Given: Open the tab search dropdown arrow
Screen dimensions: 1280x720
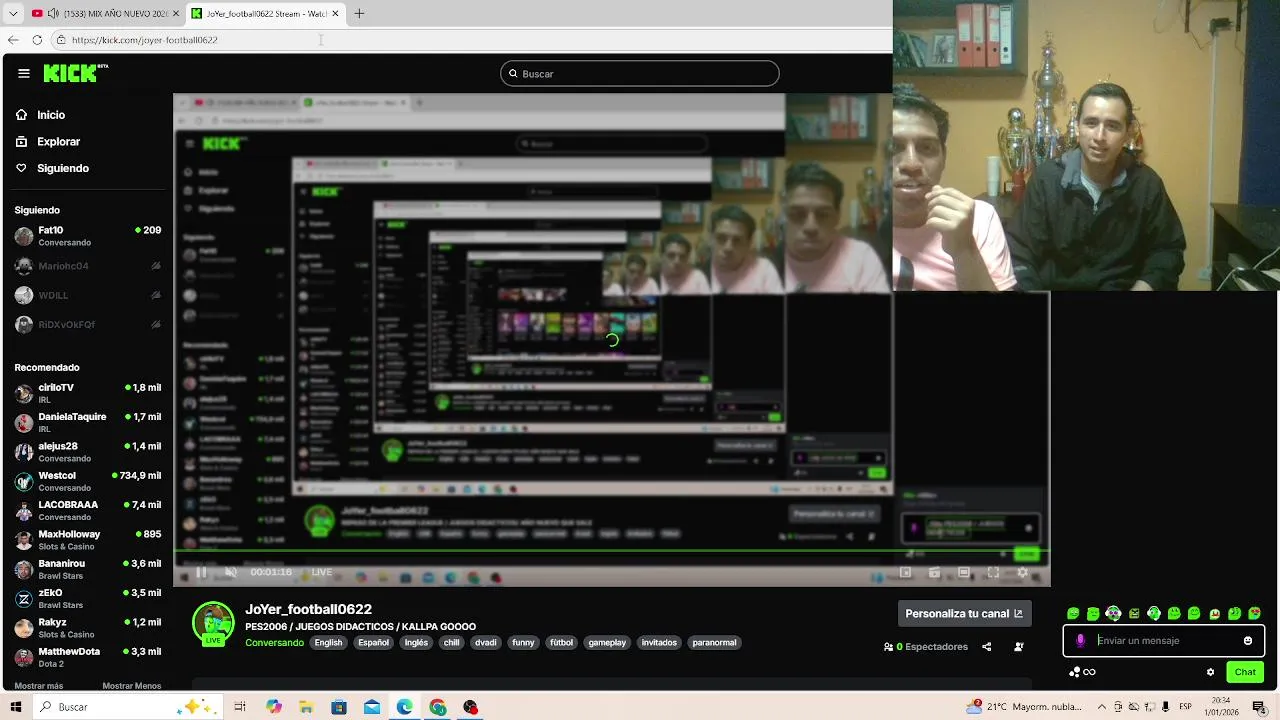Looking at the screenshot, I should (x=13, y=14).
